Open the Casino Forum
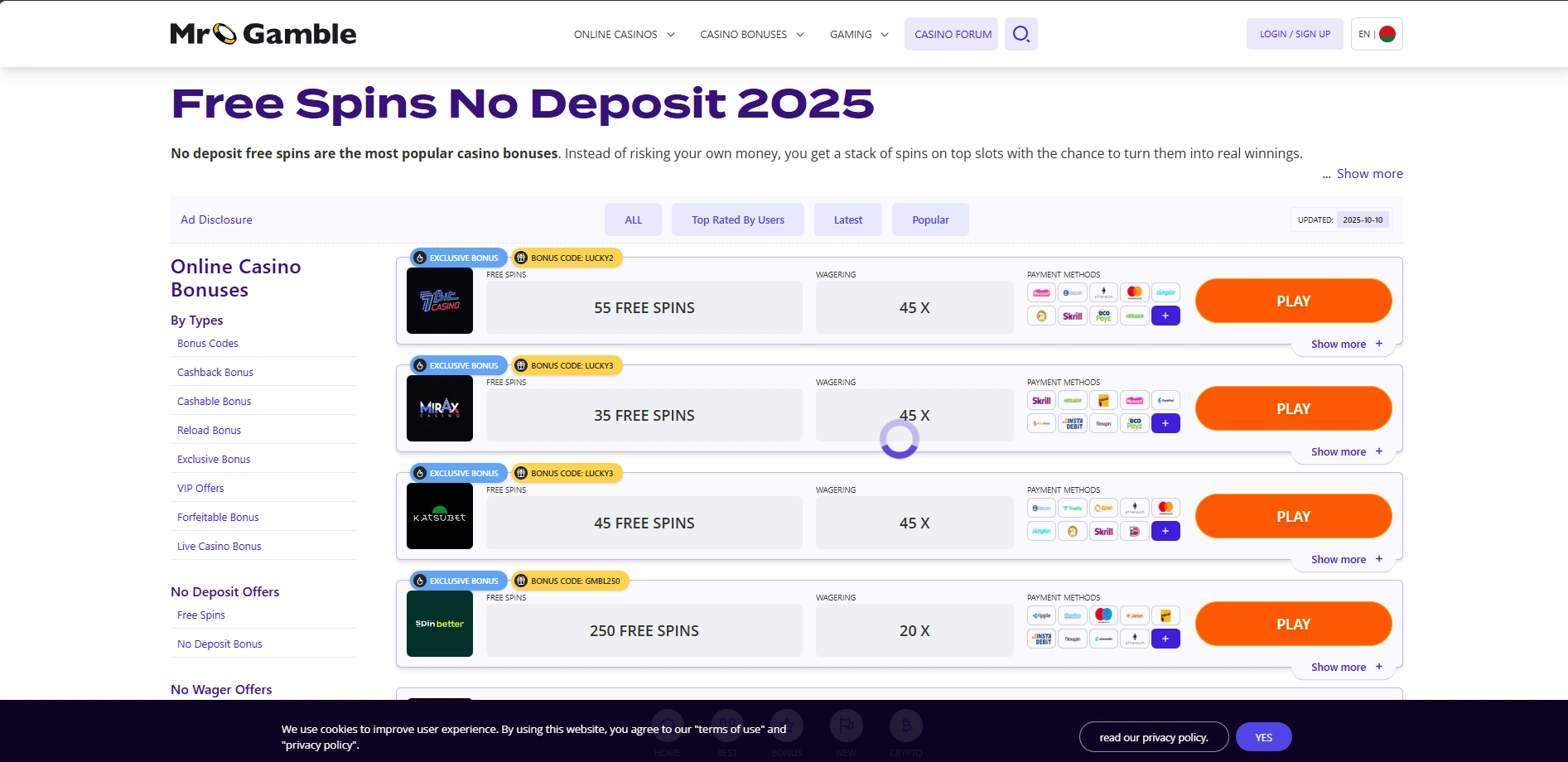The height and width of the screenshot is (762, 1568). point(953,34)
